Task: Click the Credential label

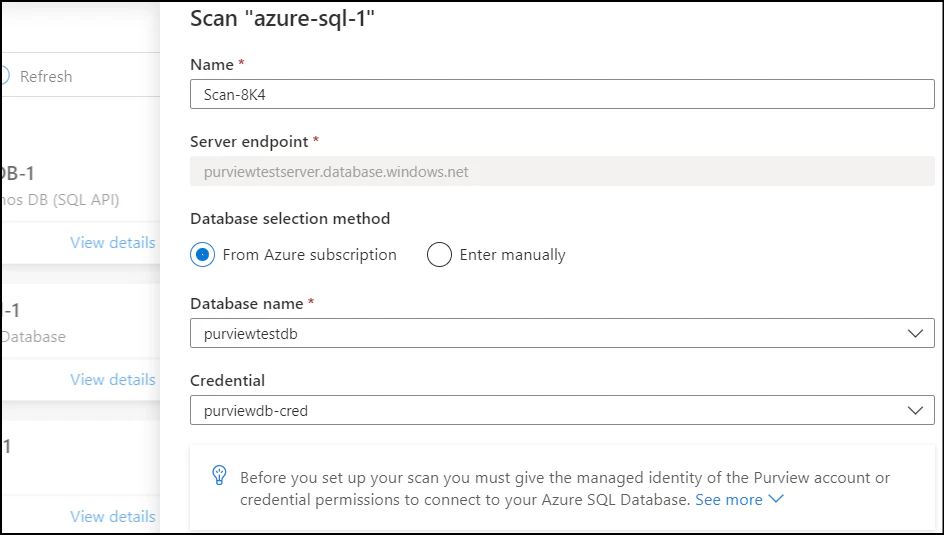Action: tap(228, 380)
